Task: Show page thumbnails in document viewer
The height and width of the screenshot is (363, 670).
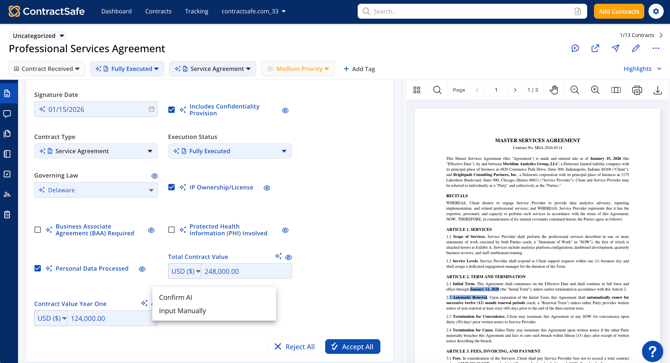Action: point(417,90)
